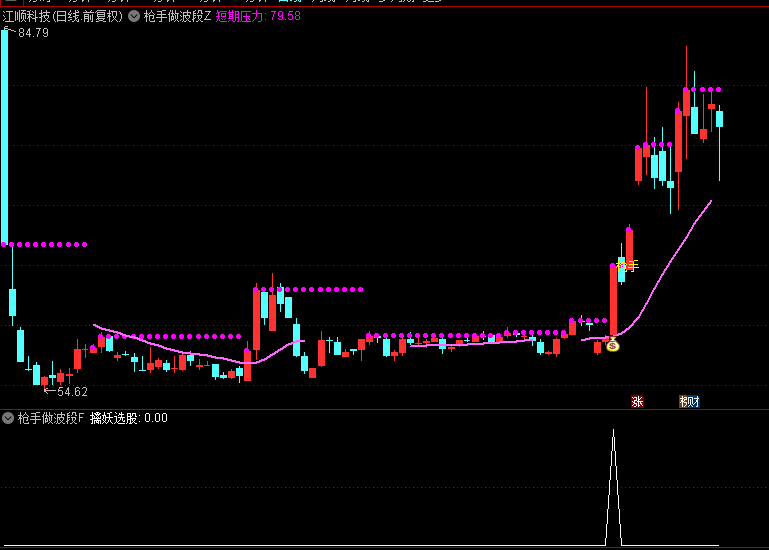
Task: Open indicator dropdown beside 江顺科技 title
Action: coord(134,17)
